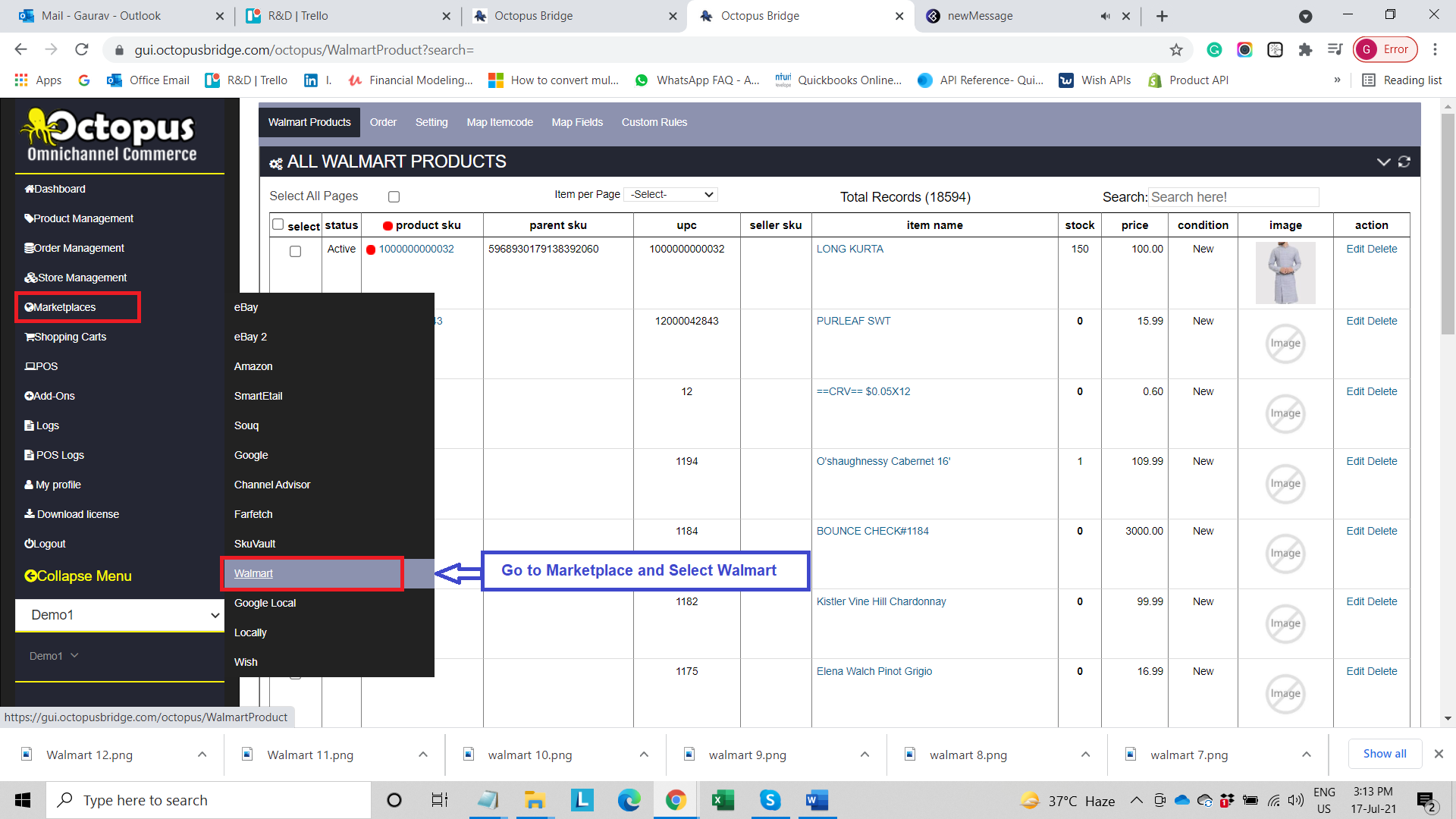The height and width of the screenshot is (819, 1456).
Task: Select Channel Advisor from the submenu
Action: point(272,485)
